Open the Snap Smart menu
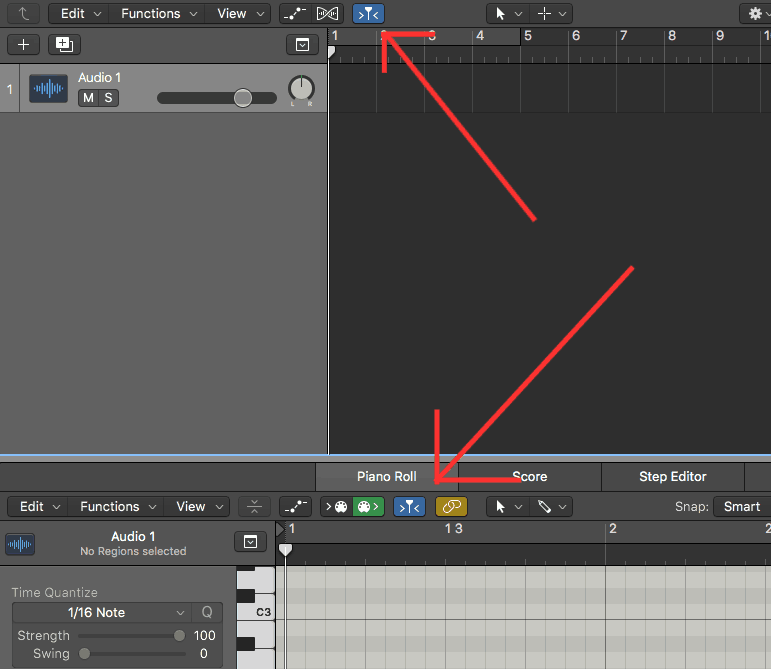The image size is (771, 669). (x=741, y=507)
